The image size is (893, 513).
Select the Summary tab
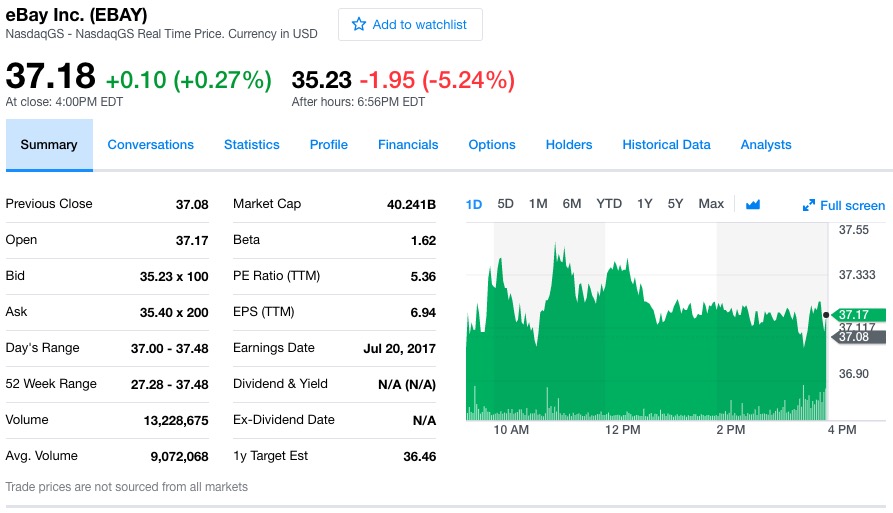coord(49,145)
